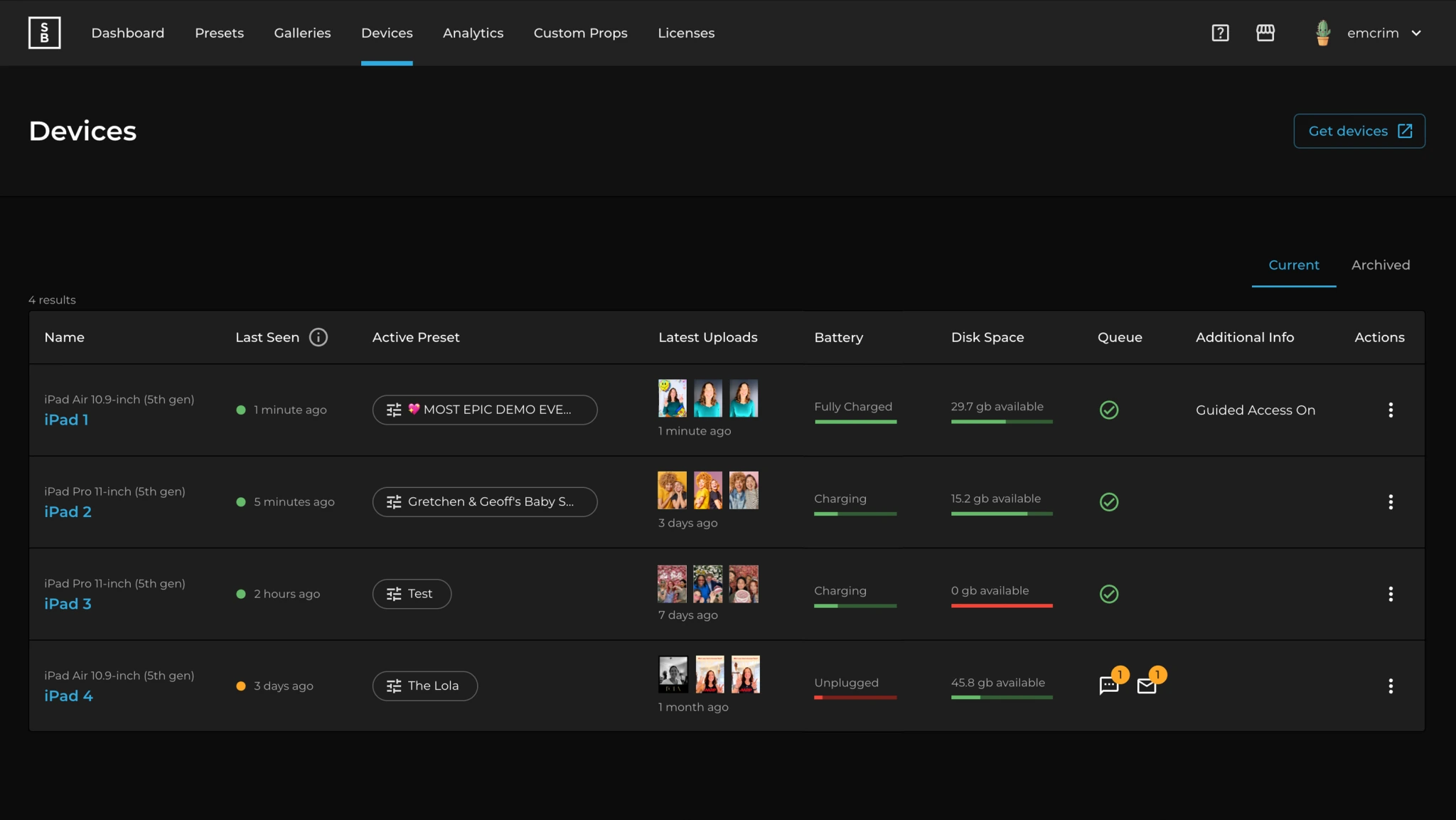Open actions menu for iPad 2

(x=1391, y=502)
